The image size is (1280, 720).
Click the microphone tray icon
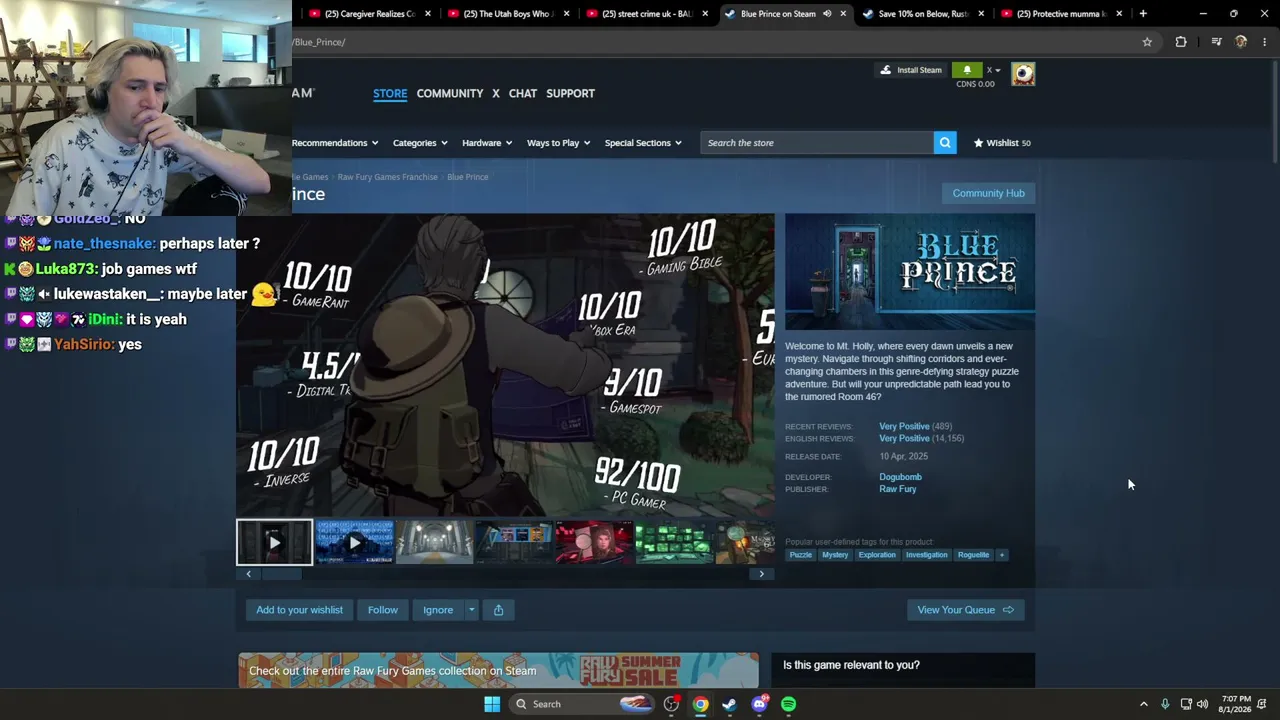(x=1165, y=704)
